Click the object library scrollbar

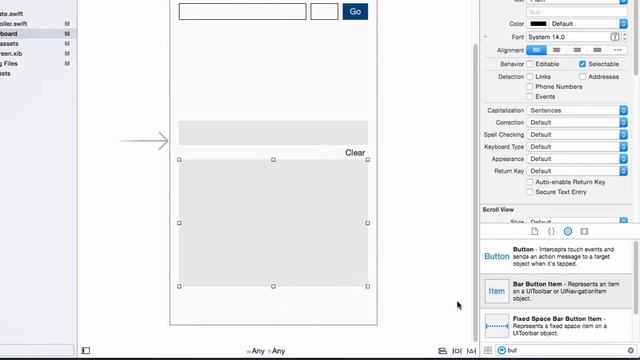(x=636, y=278)
